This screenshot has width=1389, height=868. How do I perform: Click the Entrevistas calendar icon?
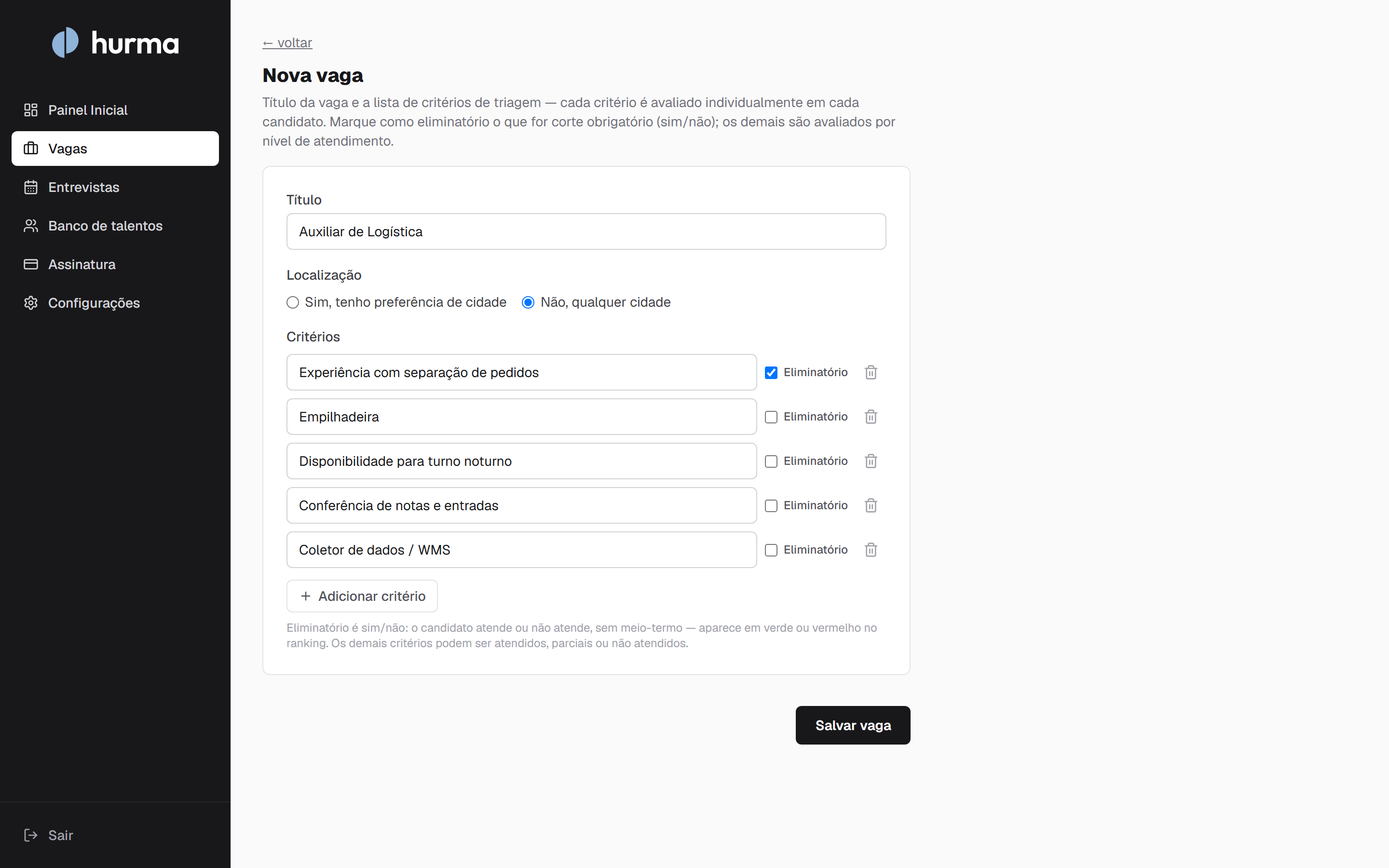pos(31,187)
